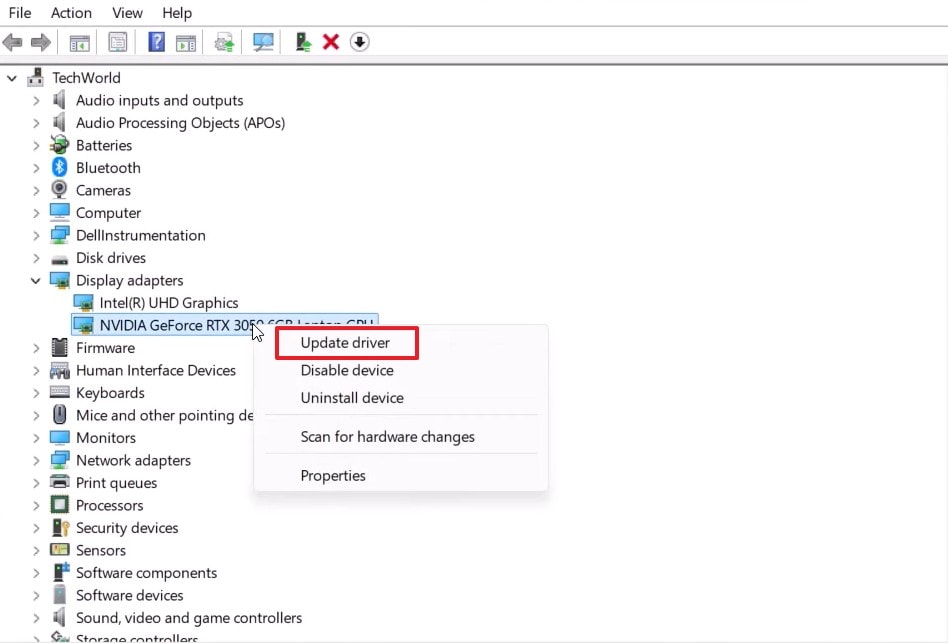Click the Help toolbar icon
The width and height of the screenshot is (948, 643).
156,42
